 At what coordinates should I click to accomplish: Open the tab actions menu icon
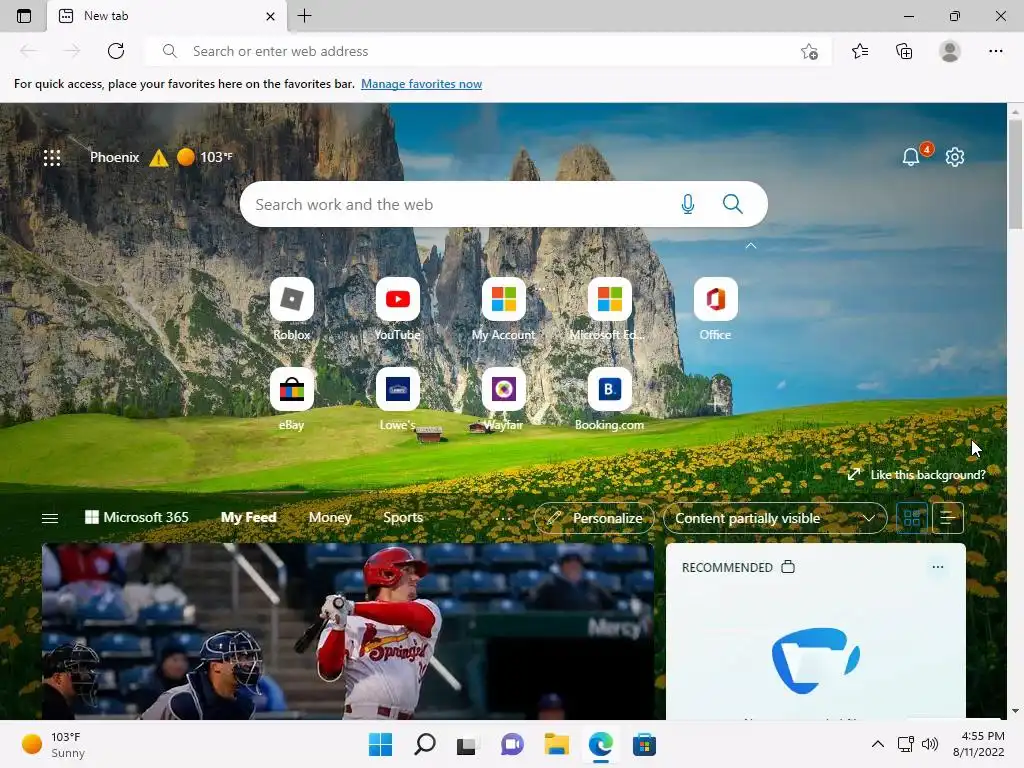[x=24, y=16]
